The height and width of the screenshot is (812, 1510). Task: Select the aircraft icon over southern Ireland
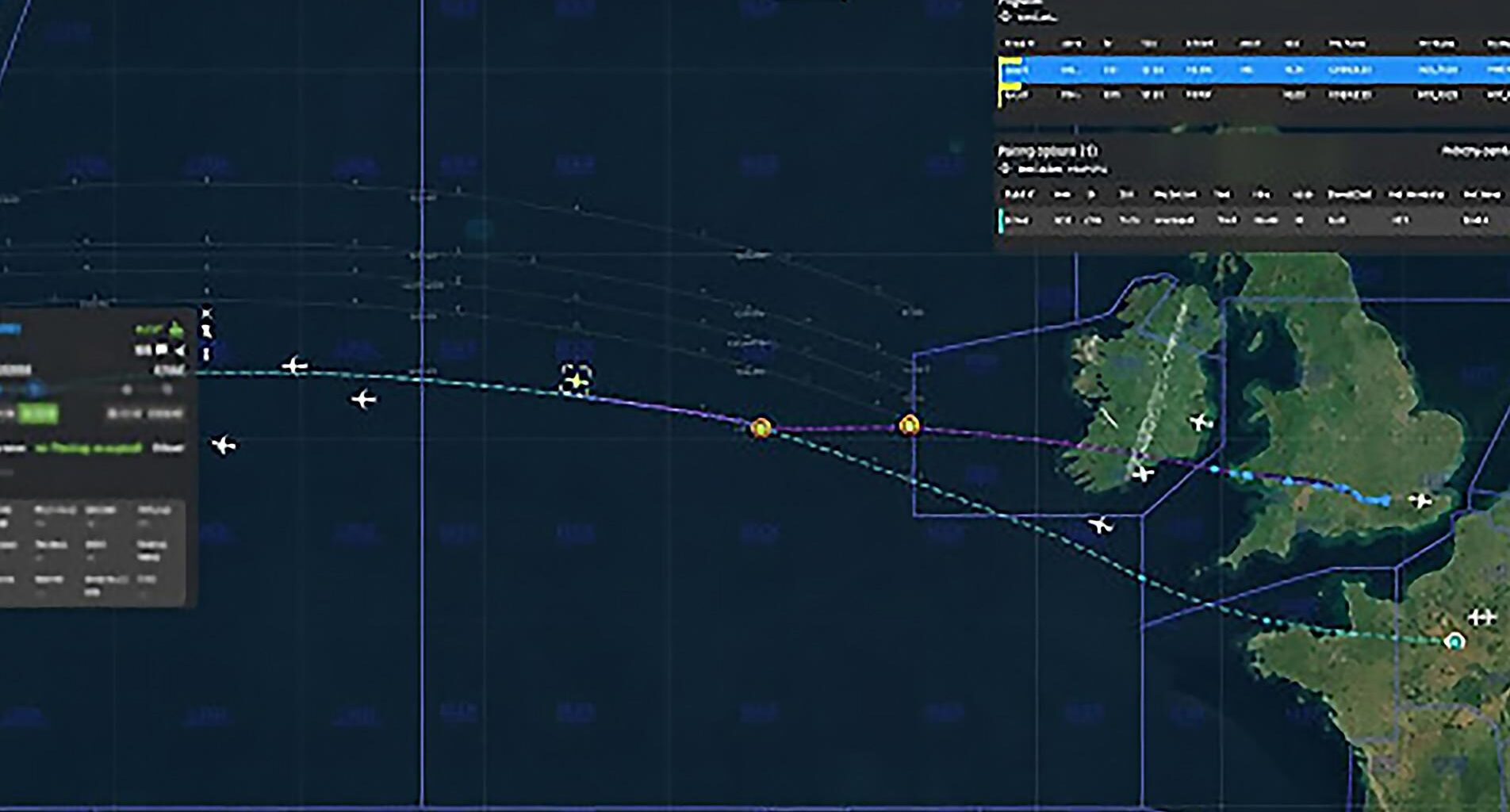(x=1144, y=474)
